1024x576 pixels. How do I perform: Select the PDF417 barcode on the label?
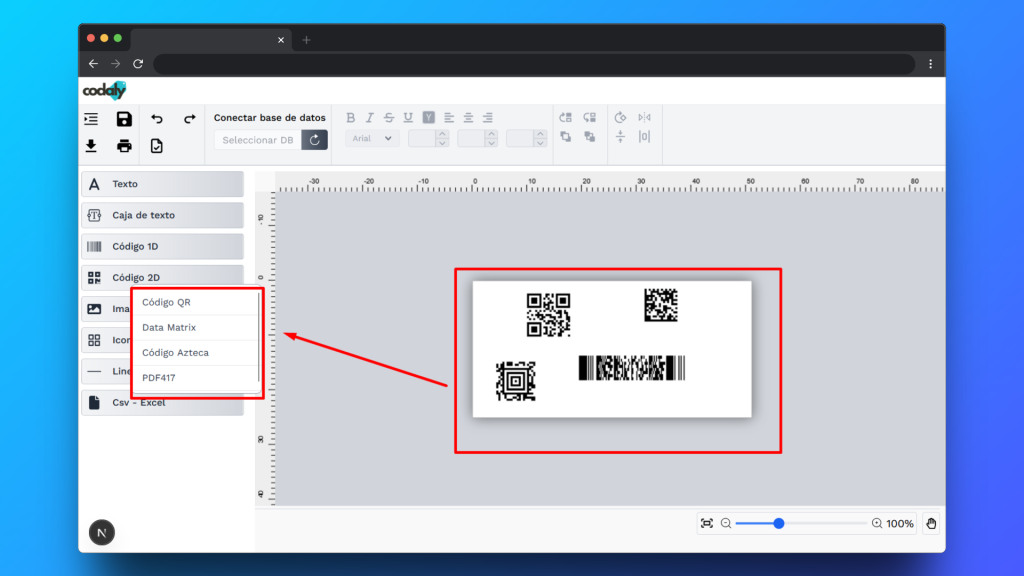[x=632, y=368]
